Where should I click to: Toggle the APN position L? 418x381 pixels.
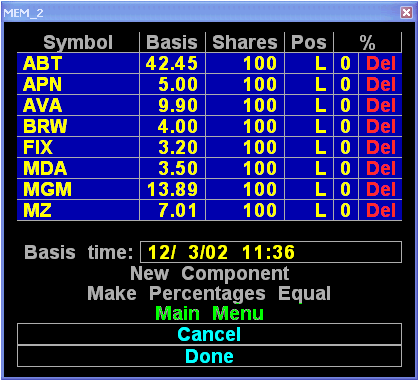(309, 84)
